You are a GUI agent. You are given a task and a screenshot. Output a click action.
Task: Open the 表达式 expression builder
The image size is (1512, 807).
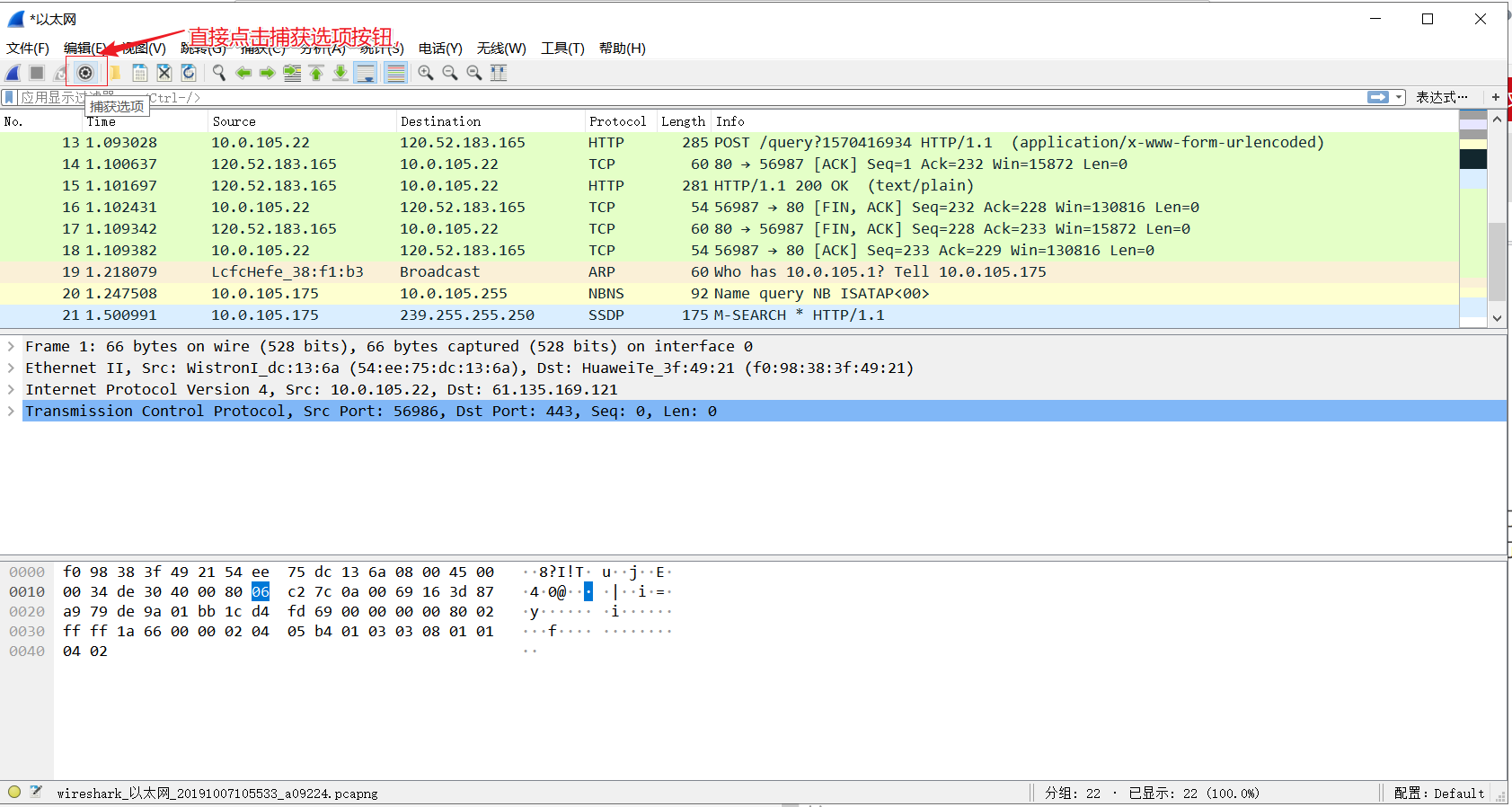click(x=1442, y=97)
